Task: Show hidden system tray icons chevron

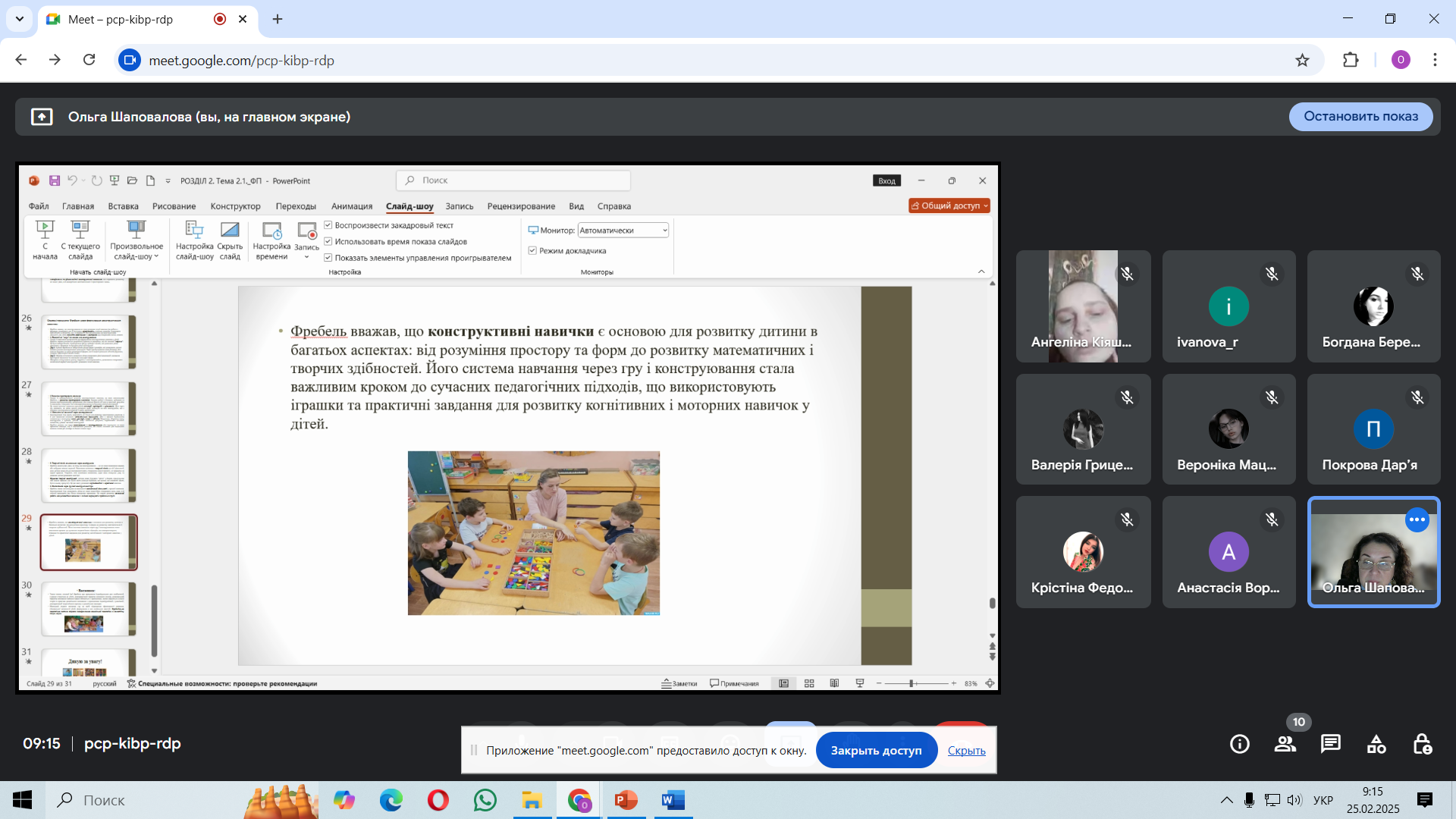Action: (x=1226, y=800)
